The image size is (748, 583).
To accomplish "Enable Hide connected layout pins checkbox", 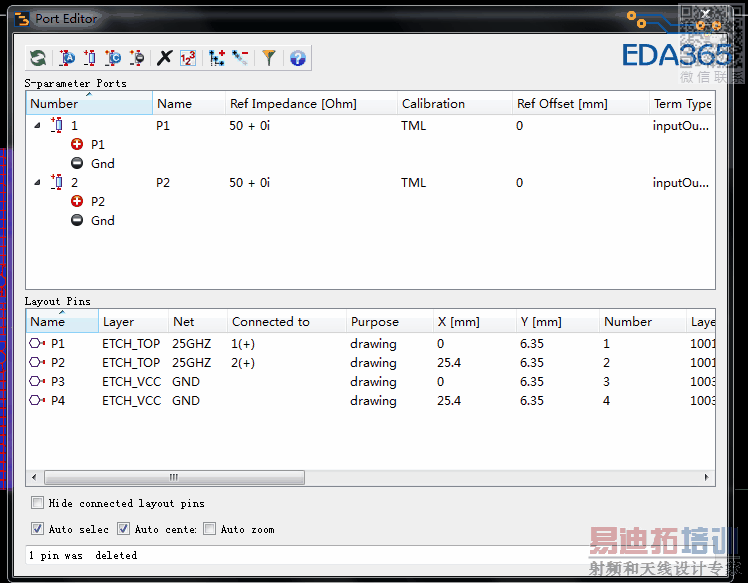I will (x=37, y=503).
